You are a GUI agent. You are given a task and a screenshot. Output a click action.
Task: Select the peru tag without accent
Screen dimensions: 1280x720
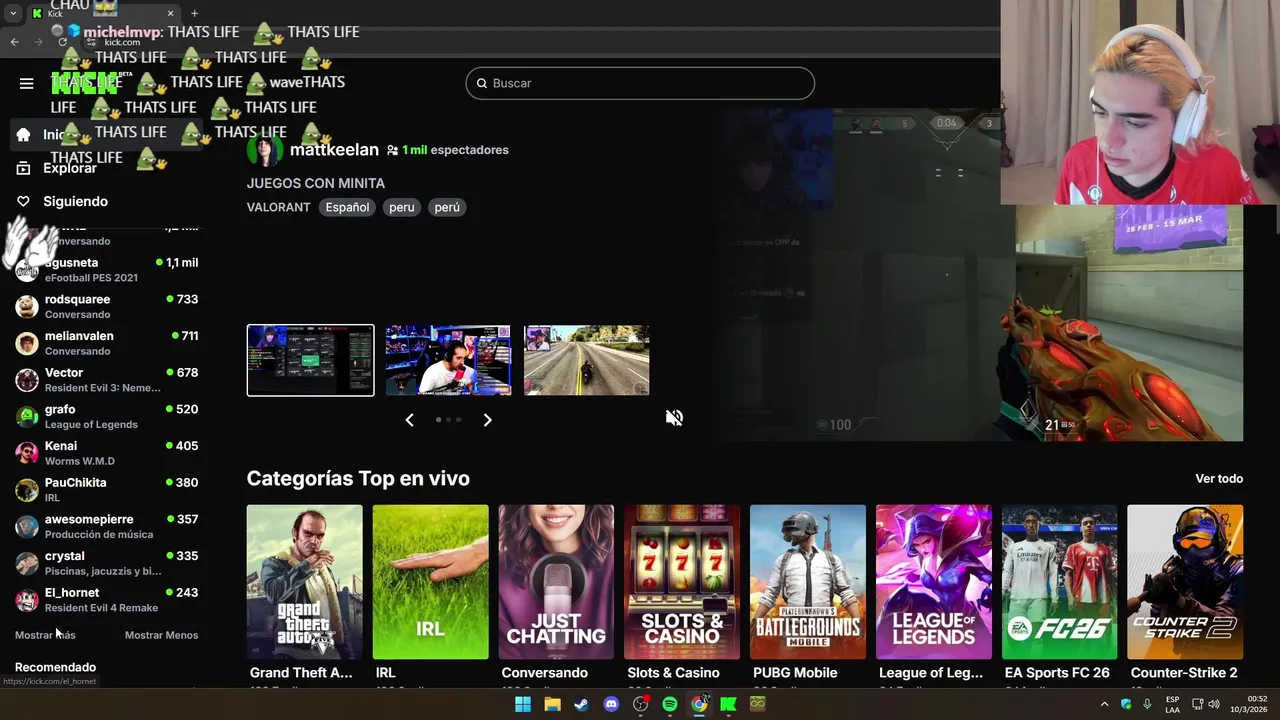tap(401, 207)
